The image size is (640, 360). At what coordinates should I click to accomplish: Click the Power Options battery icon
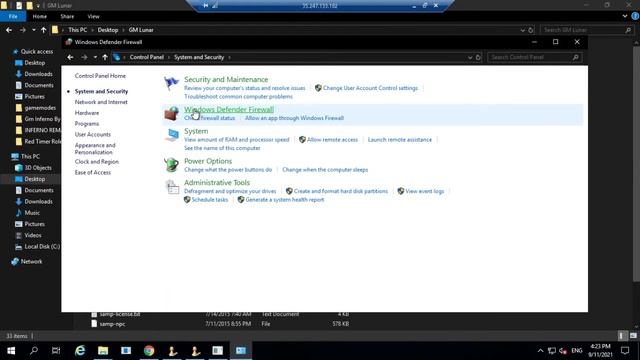coord(171,165)
